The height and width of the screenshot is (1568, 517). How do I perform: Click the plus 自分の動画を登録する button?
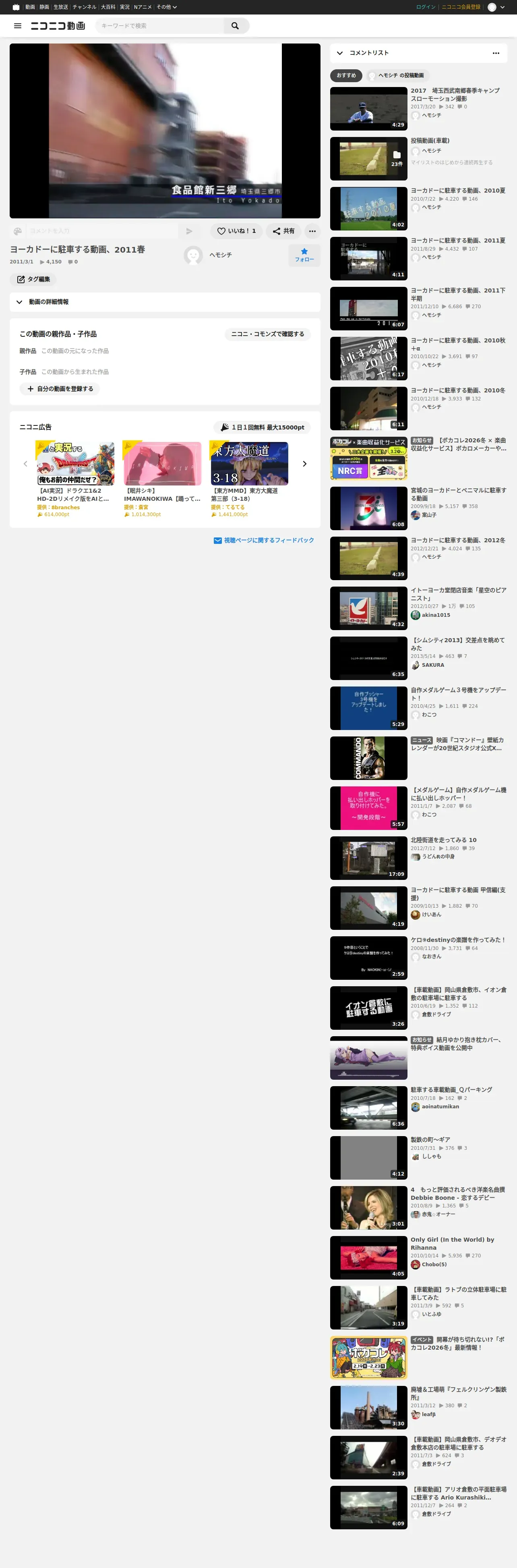tap(60, 389)
